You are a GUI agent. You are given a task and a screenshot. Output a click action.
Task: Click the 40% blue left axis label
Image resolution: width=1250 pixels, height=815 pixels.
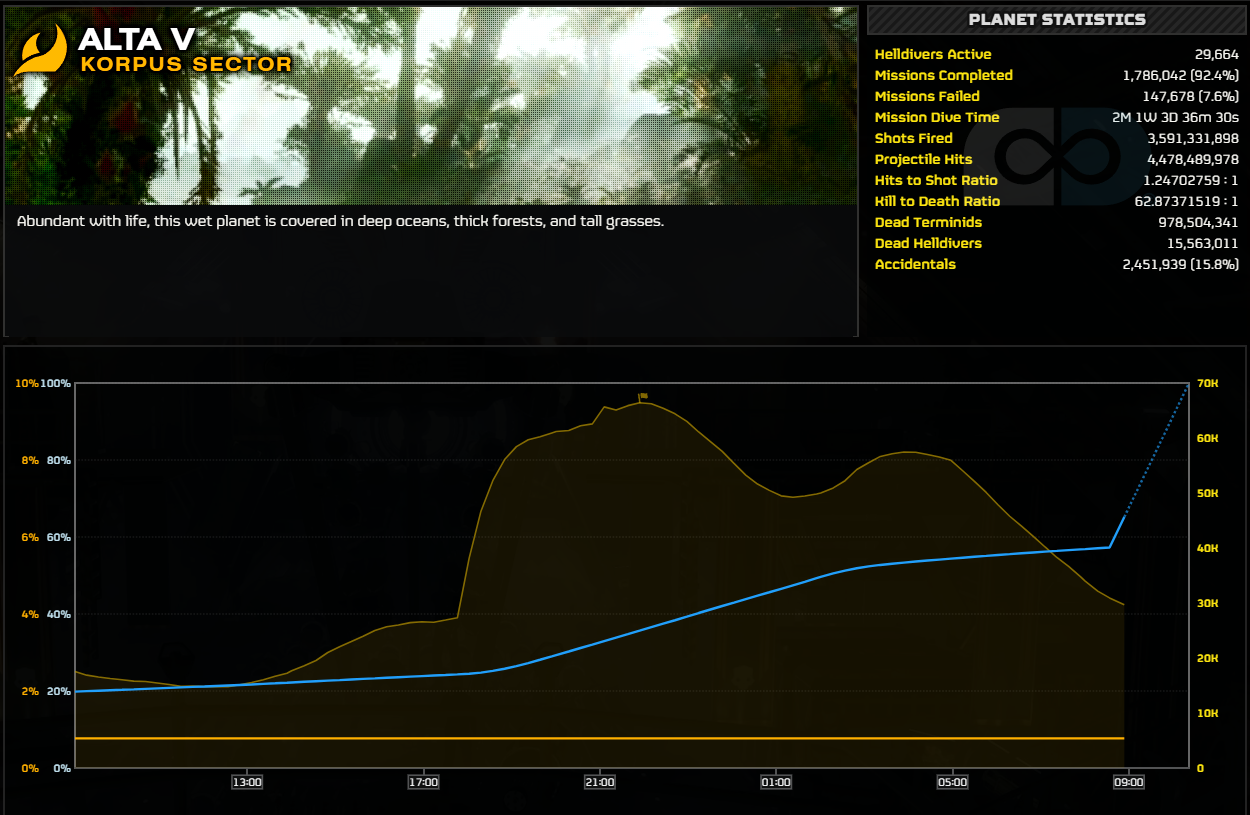59,615
